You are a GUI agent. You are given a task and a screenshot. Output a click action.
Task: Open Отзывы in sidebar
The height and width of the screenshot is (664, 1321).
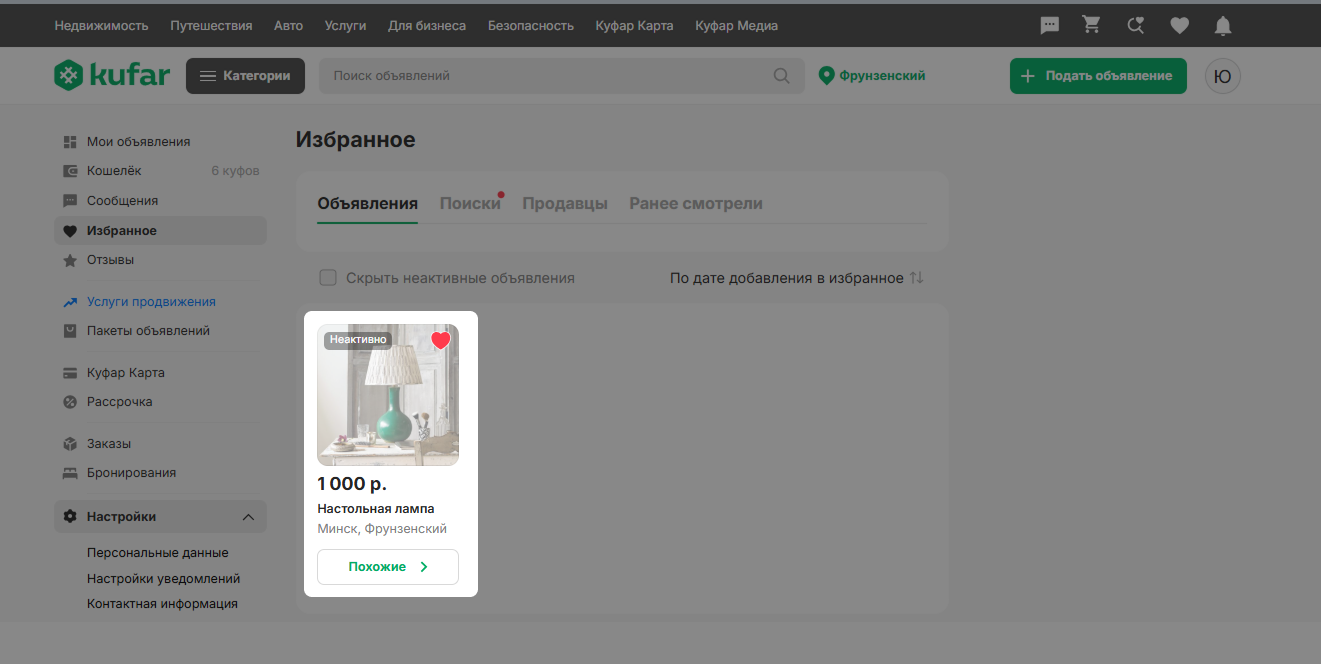click(x=110, y=260)
